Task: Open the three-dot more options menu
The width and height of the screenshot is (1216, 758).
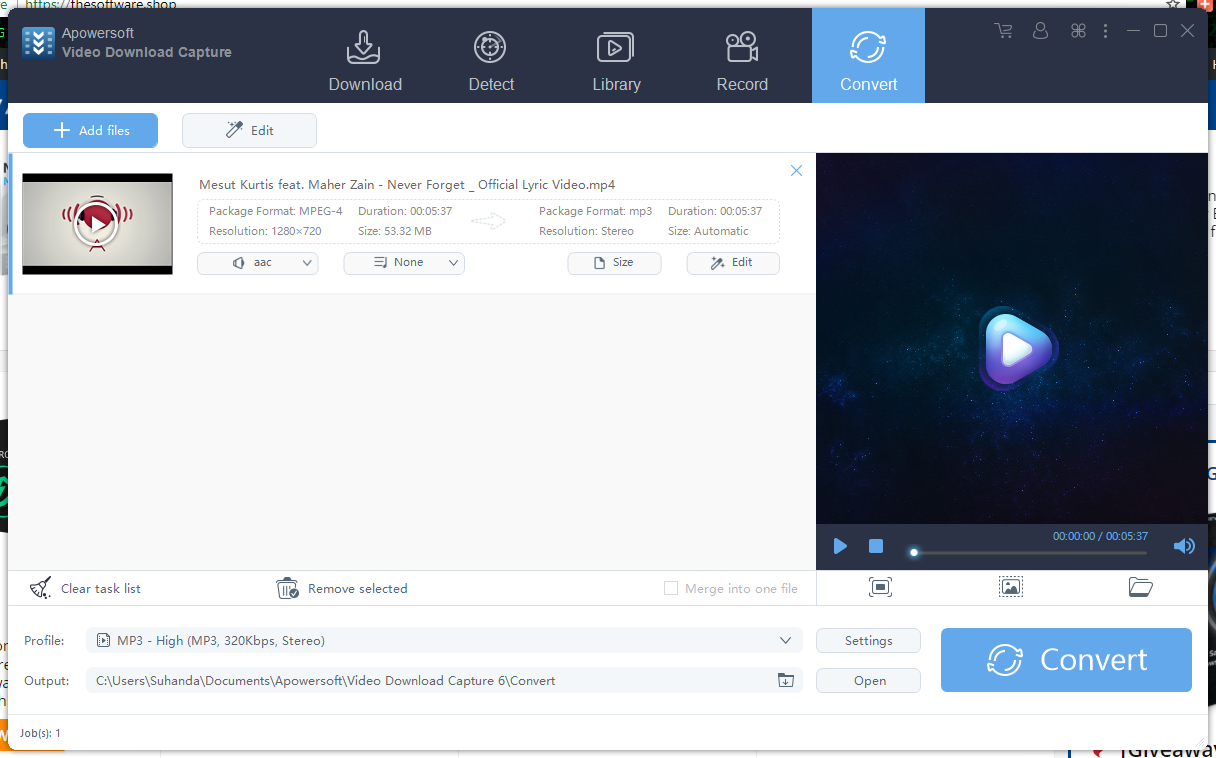Action: pos(1105,30)
